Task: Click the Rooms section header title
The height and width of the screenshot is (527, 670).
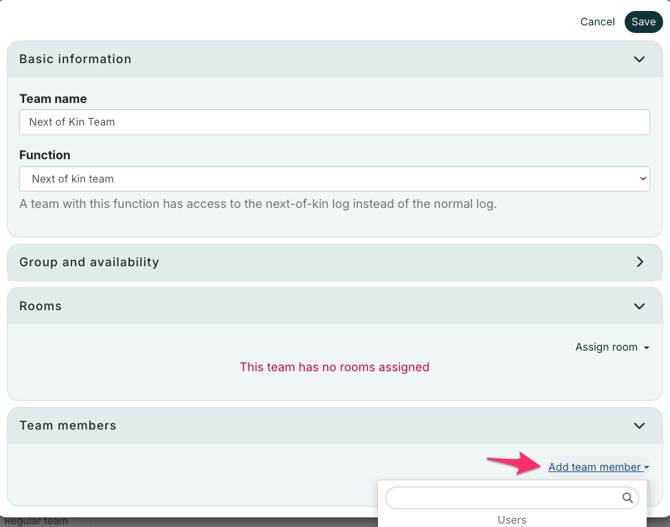Action: 41,306
